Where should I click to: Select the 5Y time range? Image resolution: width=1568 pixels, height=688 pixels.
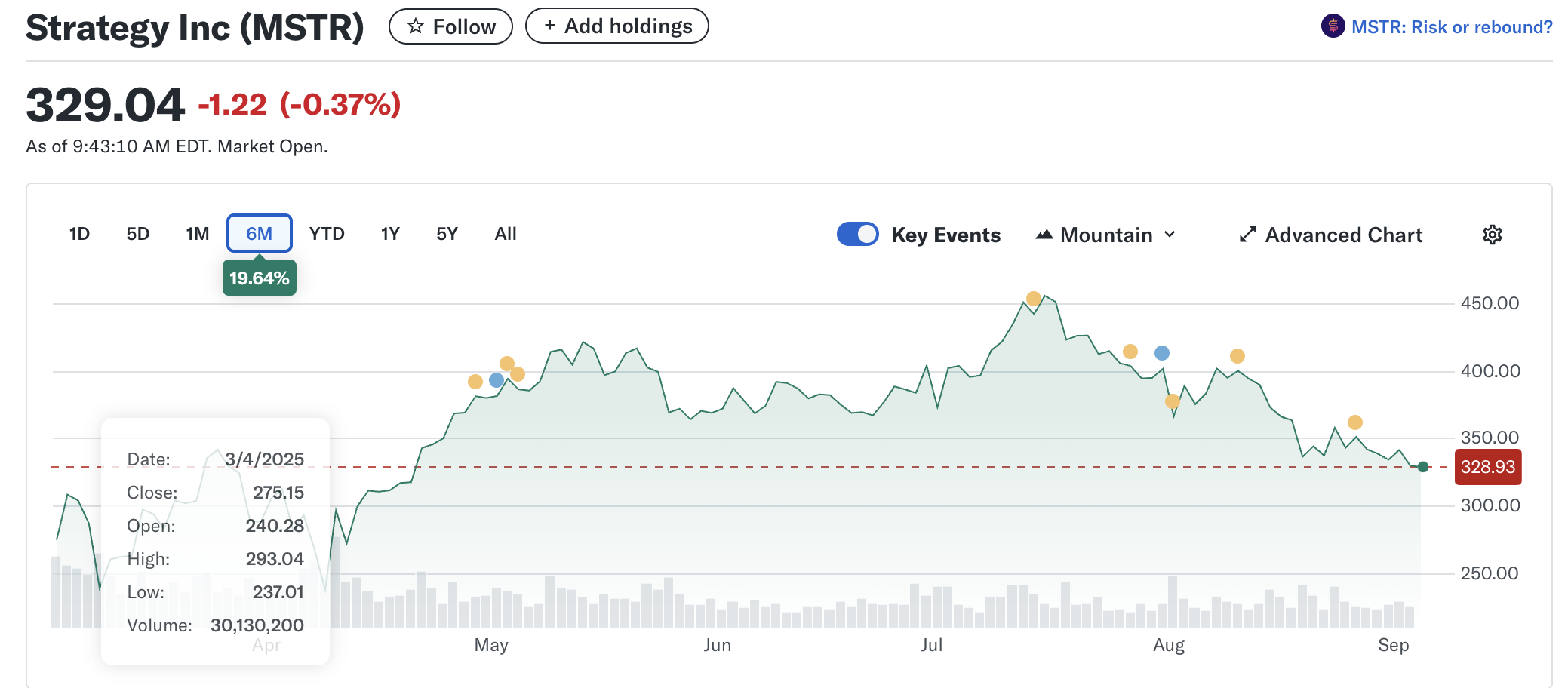[447, 234]
